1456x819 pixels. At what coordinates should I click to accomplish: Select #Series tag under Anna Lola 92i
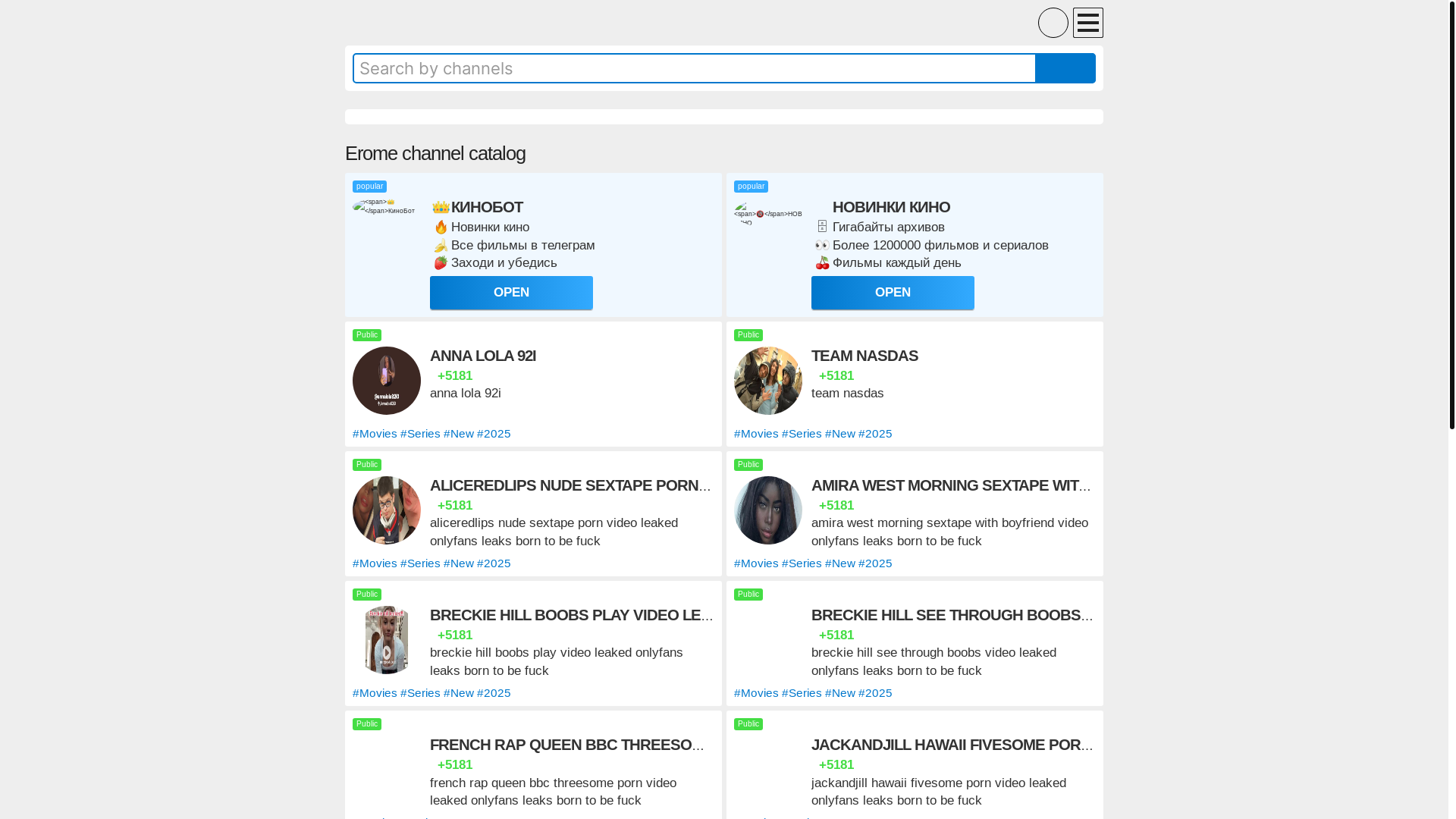click(420, 434)
